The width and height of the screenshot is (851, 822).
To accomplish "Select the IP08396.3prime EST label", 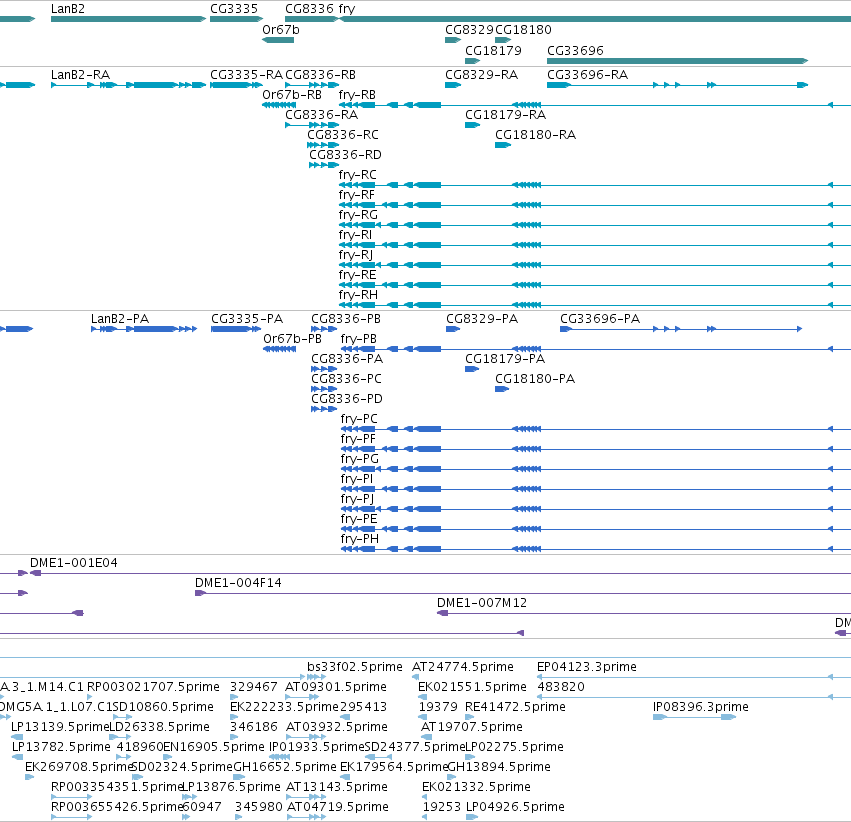I will (x=701, y=707).
